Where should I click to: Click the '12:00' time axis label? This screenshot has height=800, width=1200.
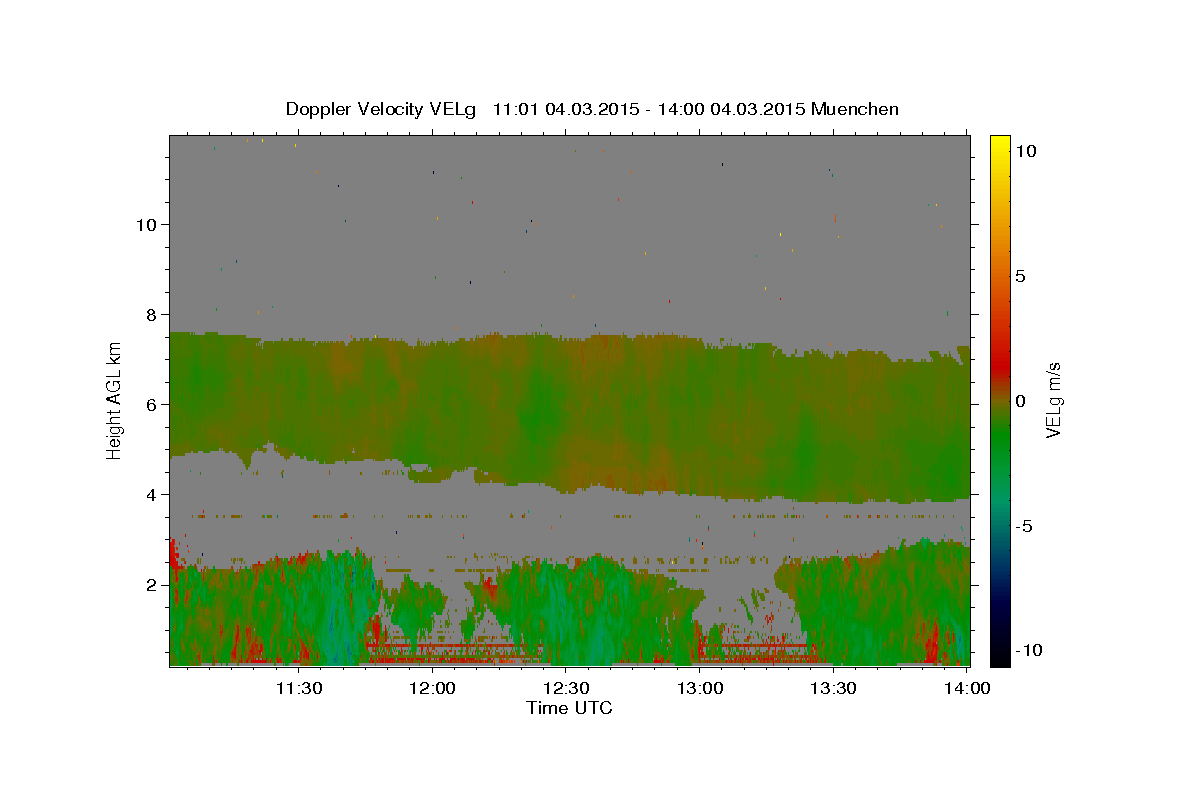432,688
